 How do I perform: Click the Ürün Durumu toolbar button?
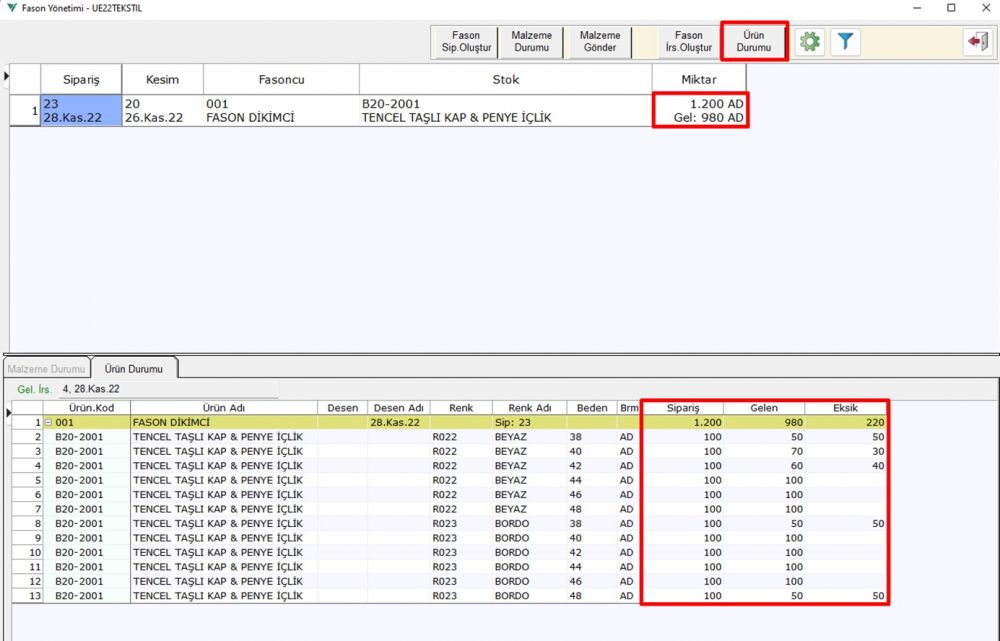pyautogui.click(x=754, y=42)
